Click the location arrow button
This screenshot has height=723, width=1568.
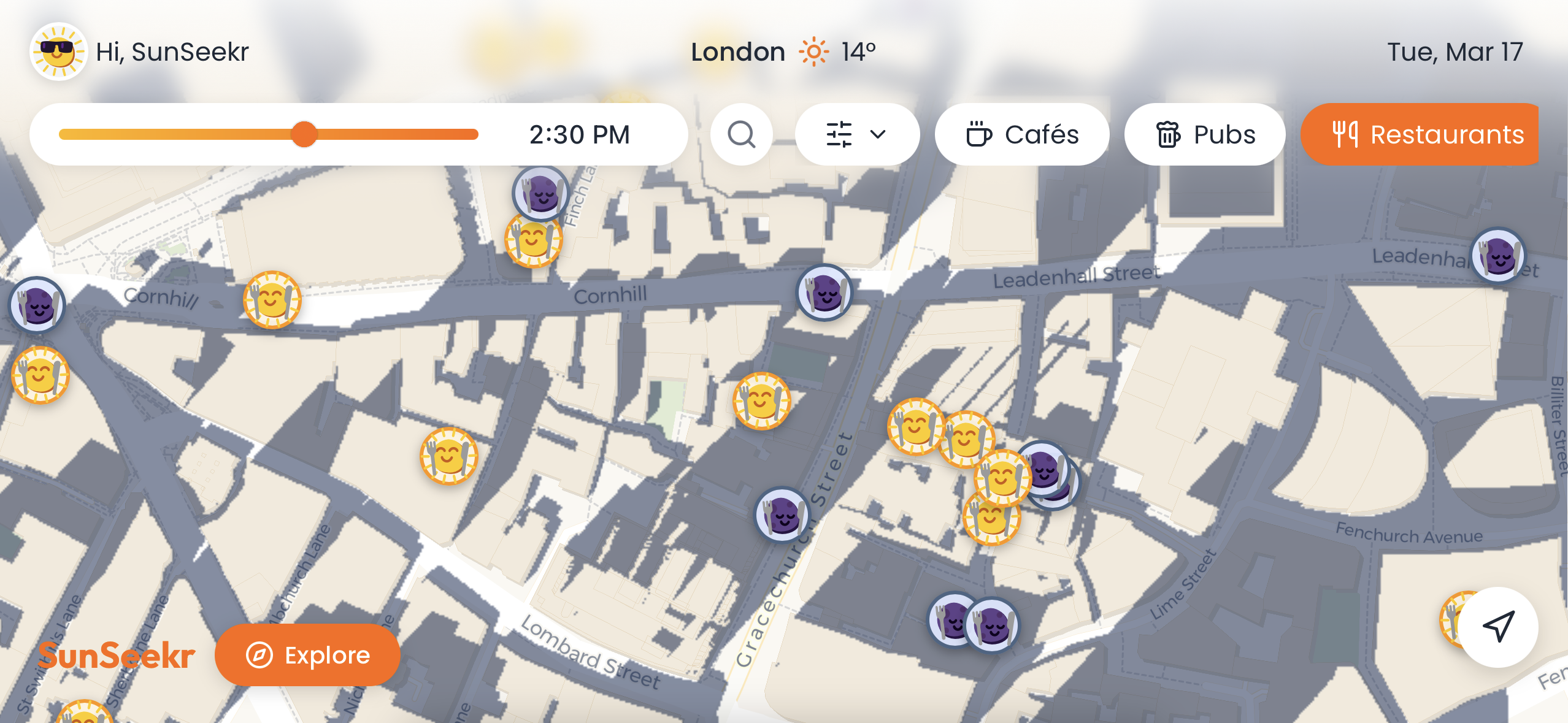click(x=1497, y=627)
